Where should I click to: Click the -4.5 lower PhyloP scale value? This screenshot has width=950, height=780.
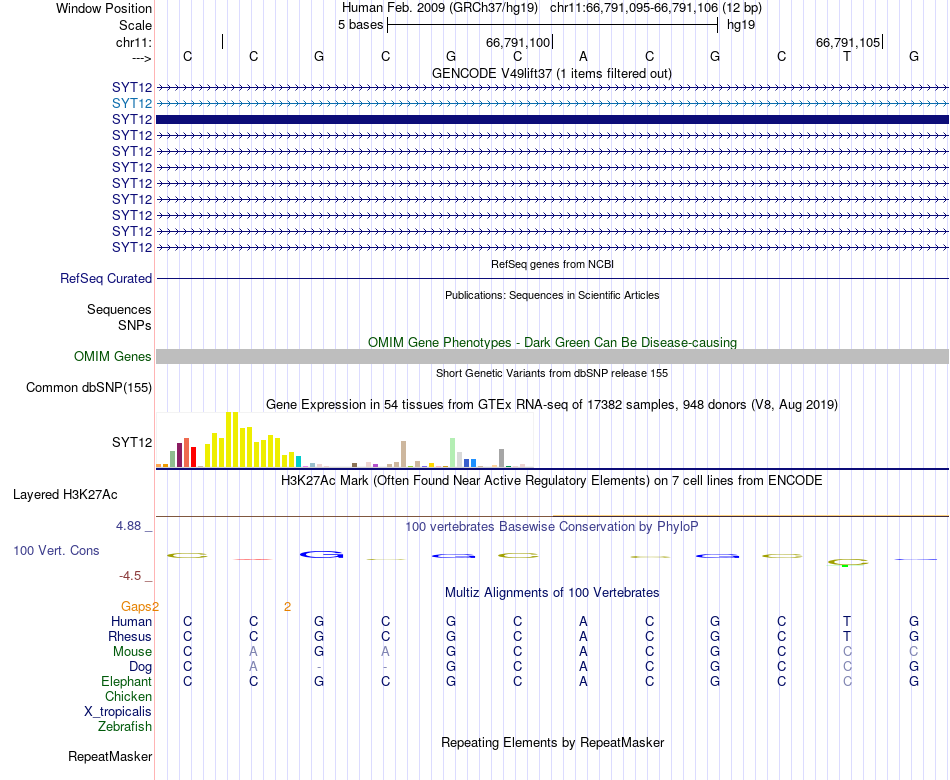pos(130,576)
